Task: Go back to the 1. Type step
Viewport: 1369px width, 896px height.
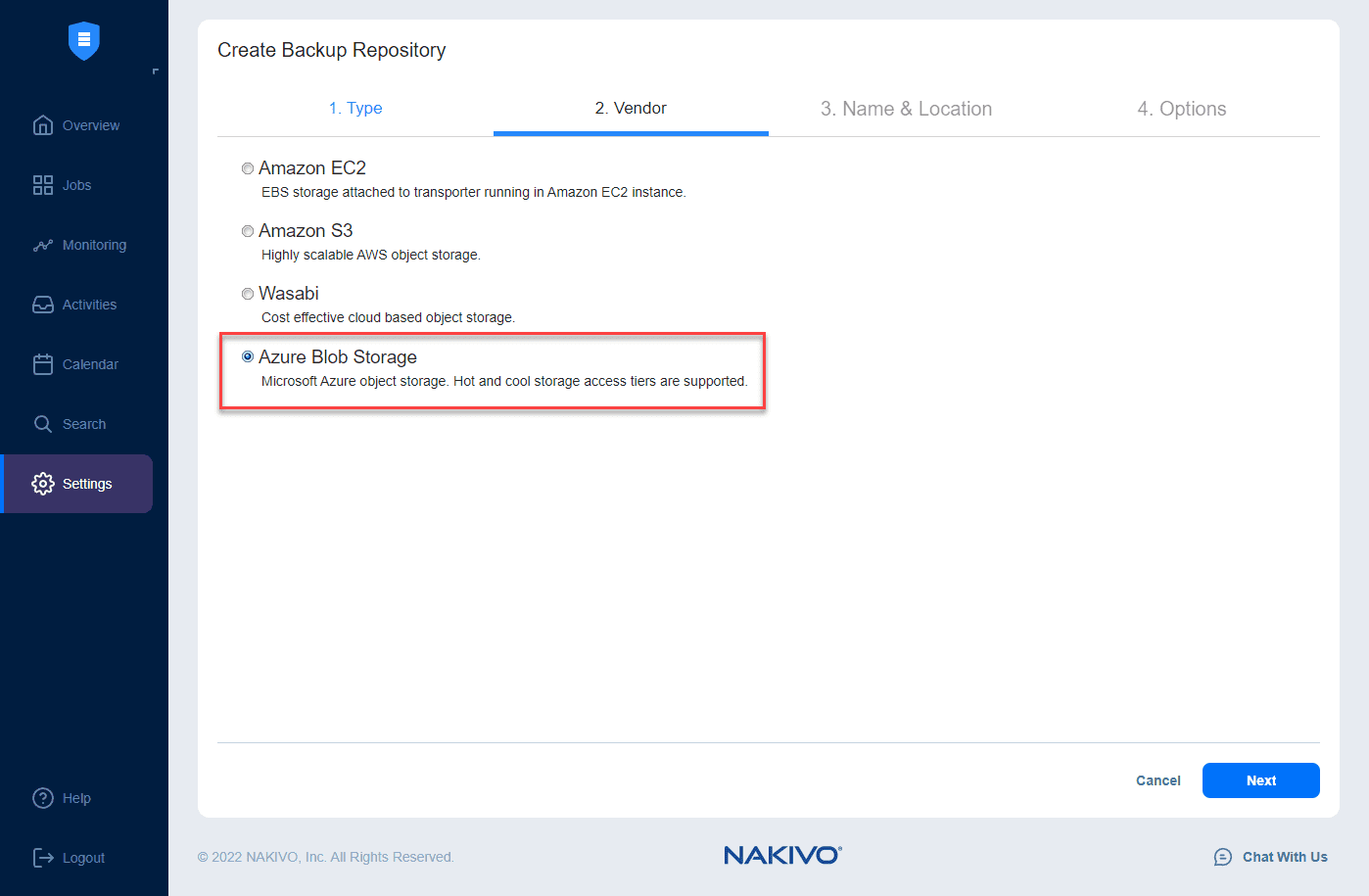Action: (355, 108)
